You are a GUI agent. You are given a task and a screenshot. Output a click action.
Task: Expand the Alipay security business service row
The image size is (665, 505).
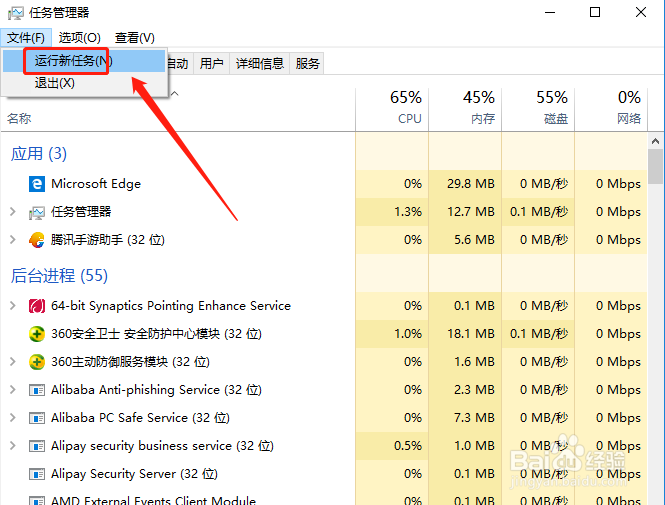coord(13,446)
